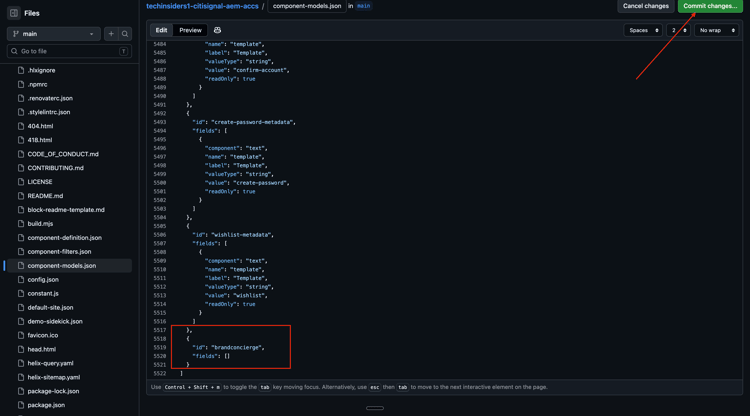Click line number 5519 in gutter
Screen dimensions: 750x416
tap(160, 348)
